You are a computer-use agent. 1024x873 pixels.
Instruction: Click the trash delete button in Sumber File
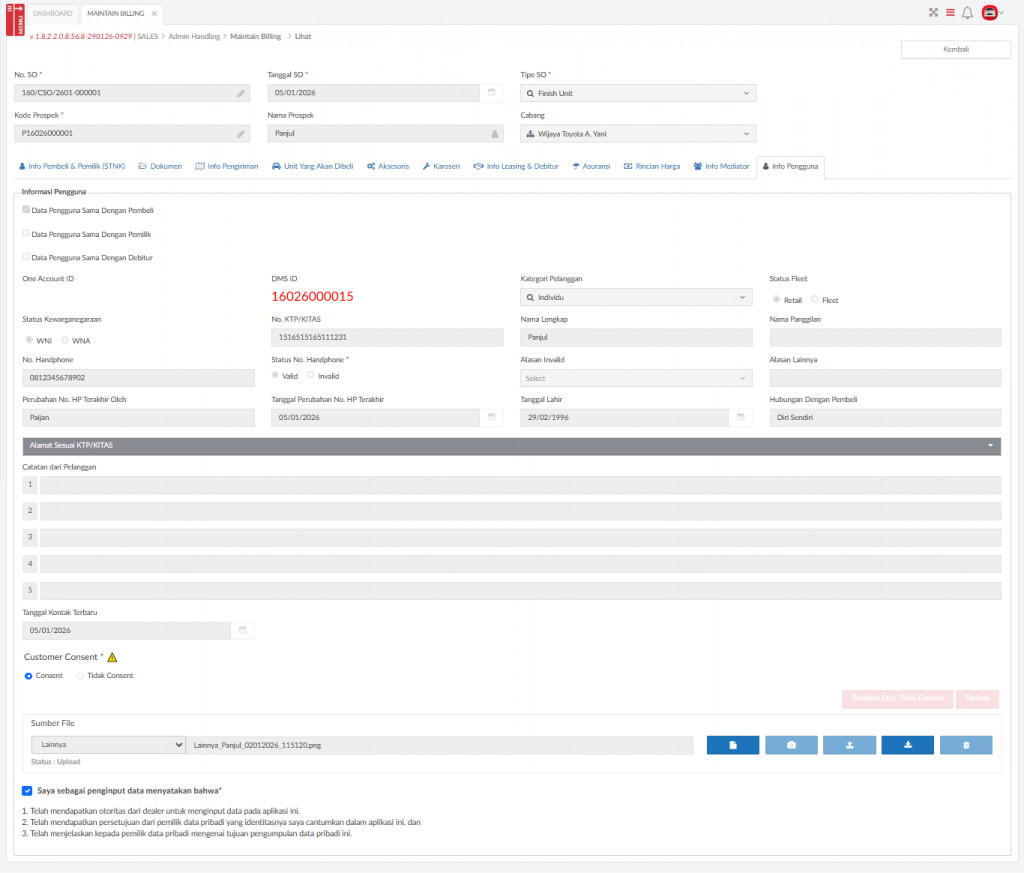tap(965, 745)
